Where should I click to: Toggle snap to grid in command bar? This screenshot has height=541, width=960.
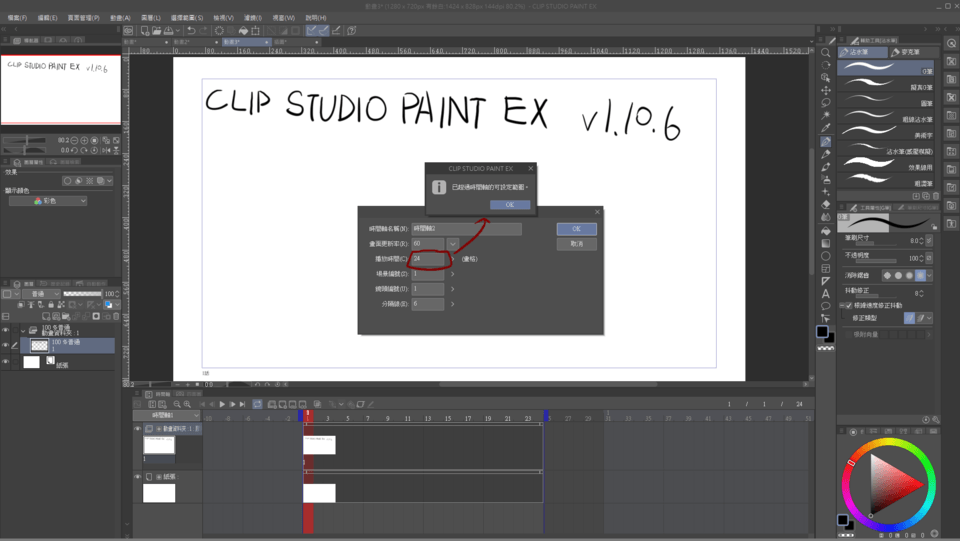click(x=336, y=30)
